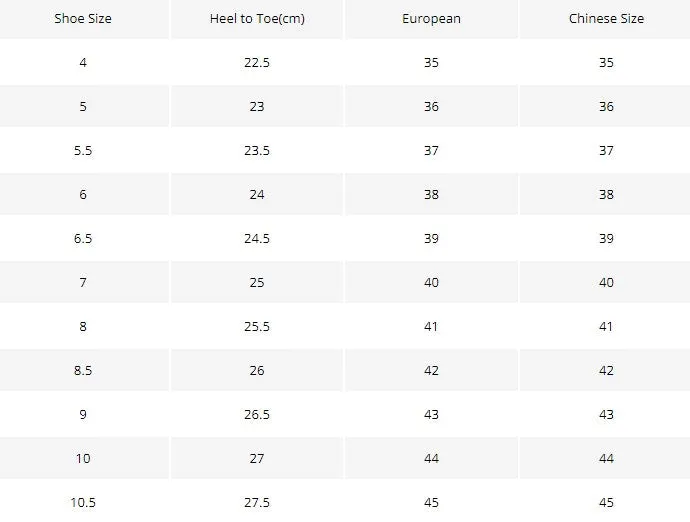Image resolution: width=690 pixels, height=522 pixels.
Task: Click shoe size 10 cell
Action: point(83,458)
